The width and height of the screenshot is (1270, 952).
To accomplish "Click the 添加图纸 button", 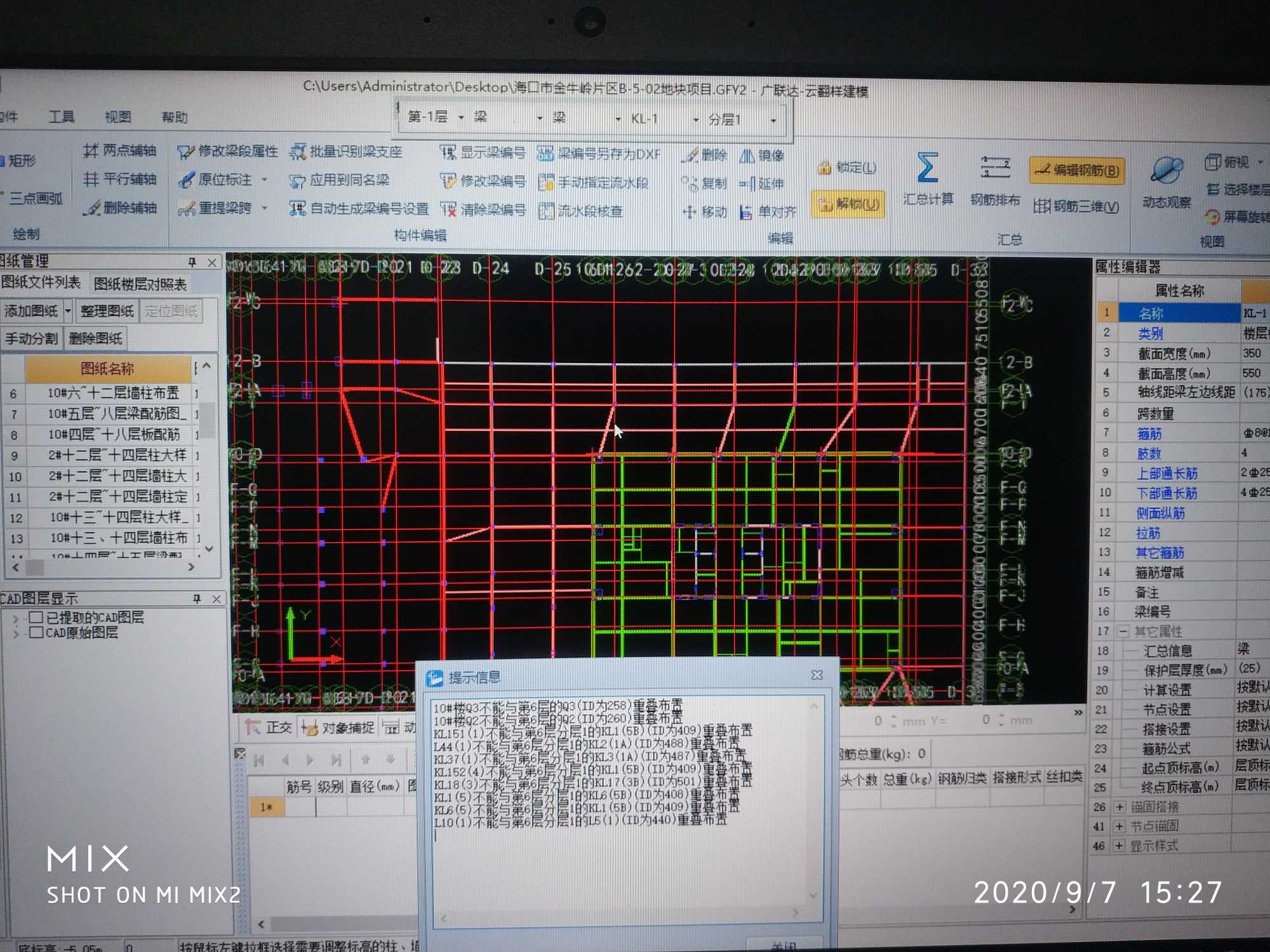I will (x=31, y=311).
